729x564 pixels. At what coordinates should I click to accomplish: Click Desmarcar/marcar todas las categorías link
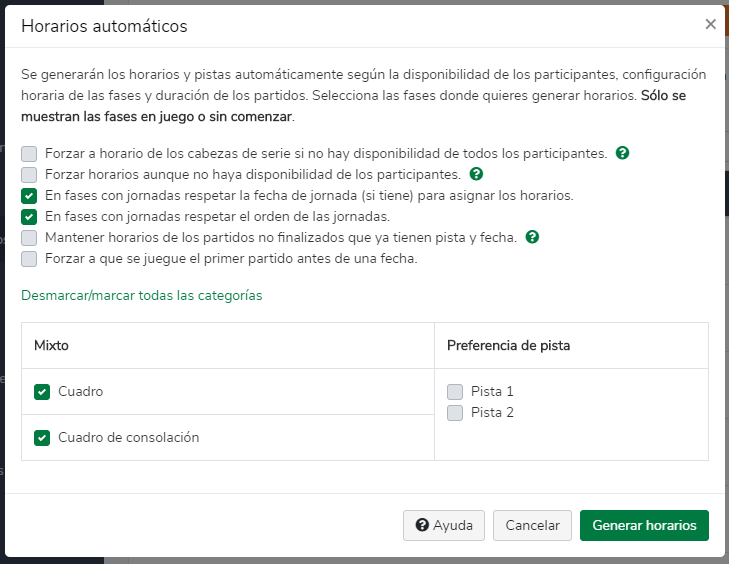pos(142,295)
